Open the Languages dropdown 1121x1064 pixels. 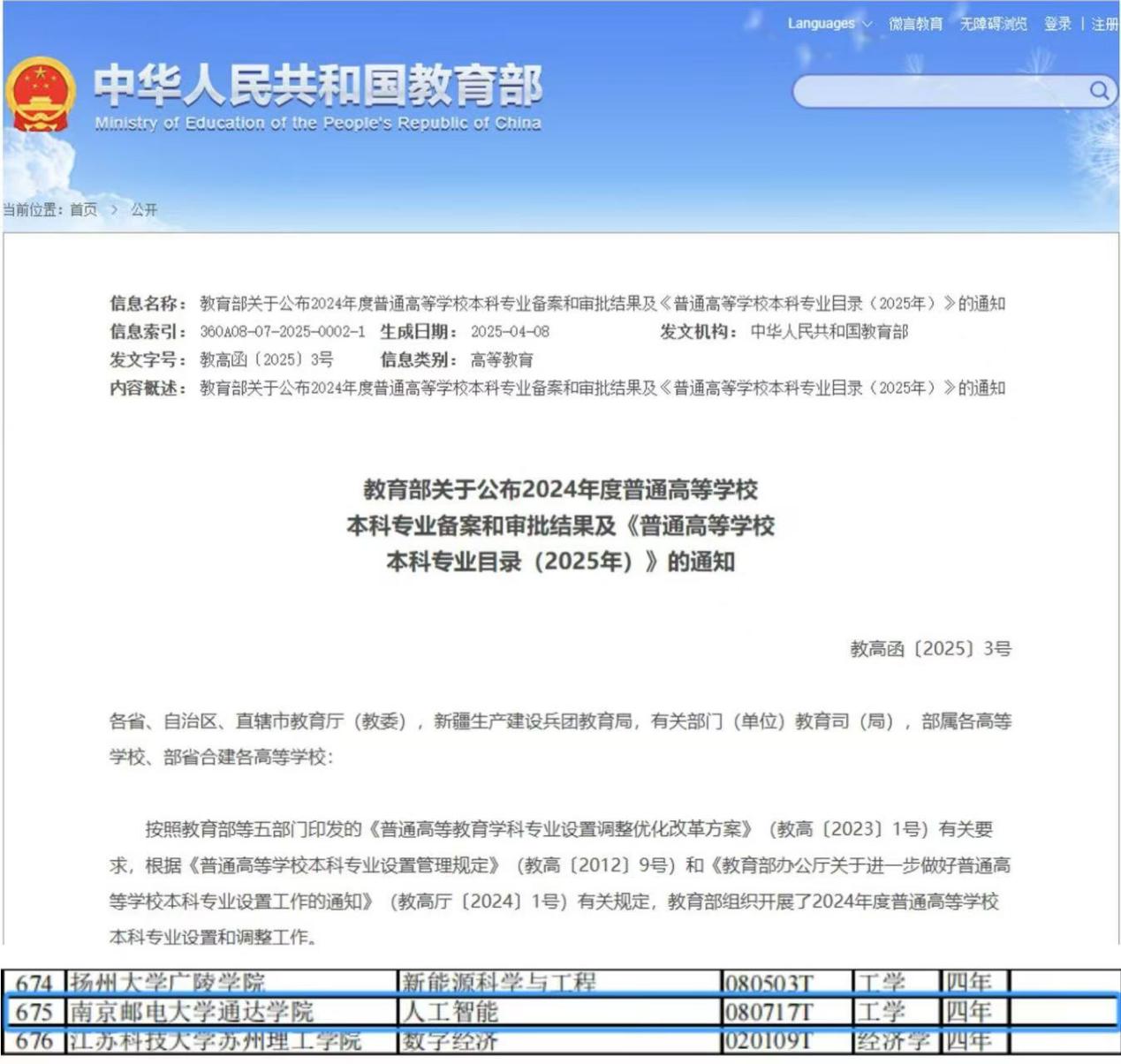point(829,24)
